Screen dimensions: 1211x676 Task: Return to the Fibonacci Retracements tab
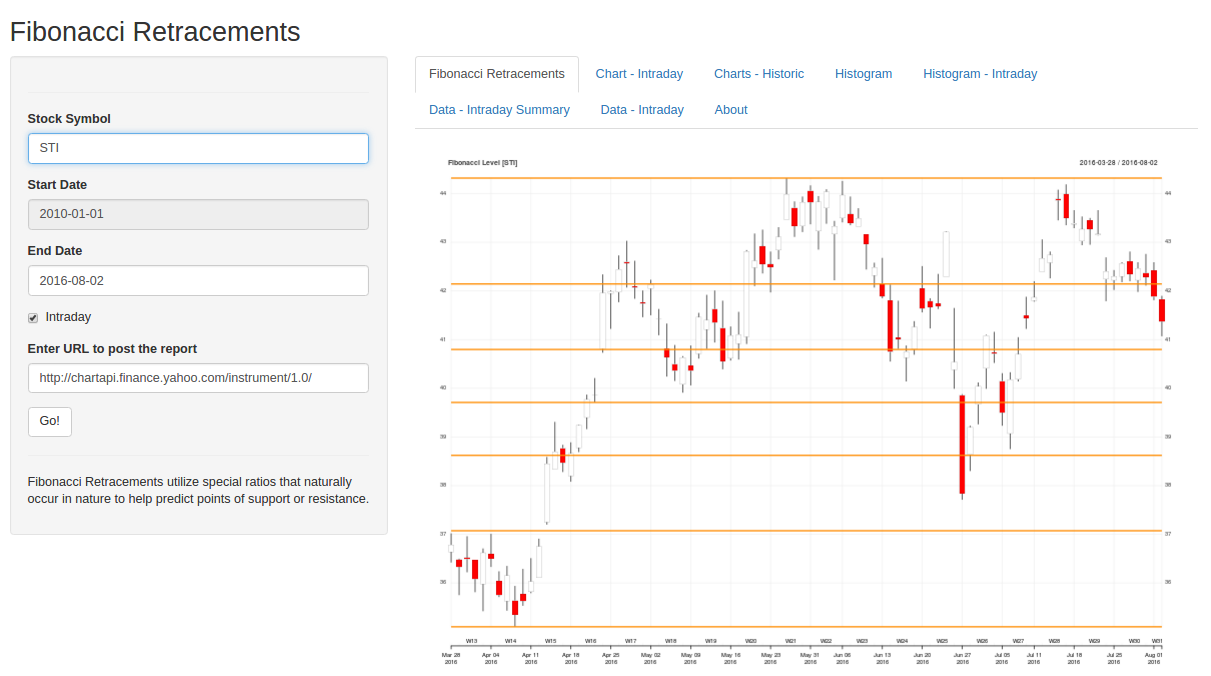point(496,73)
